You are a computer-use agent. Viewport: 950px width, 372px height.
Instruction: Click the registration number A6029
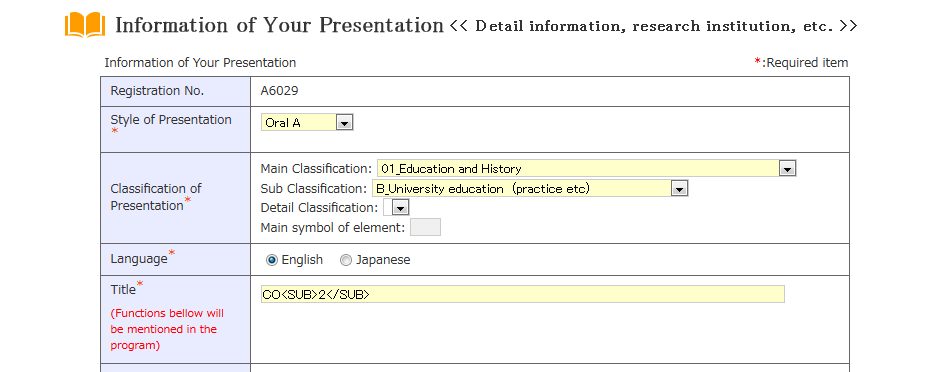coord(279,91)
